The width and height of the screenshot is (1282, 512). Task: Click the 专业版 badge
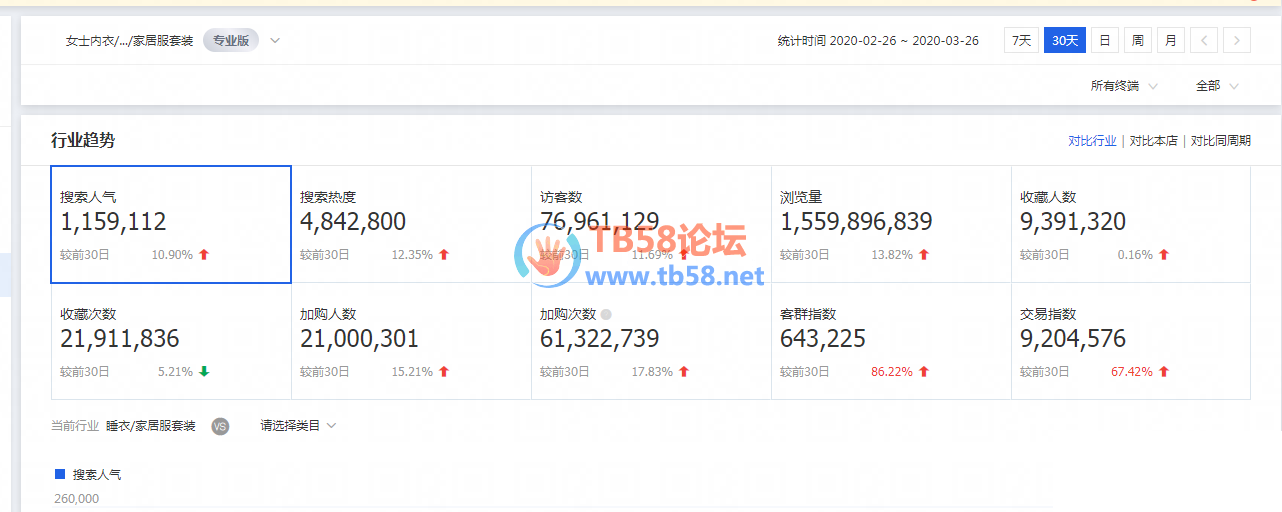[x=231, y=41]
